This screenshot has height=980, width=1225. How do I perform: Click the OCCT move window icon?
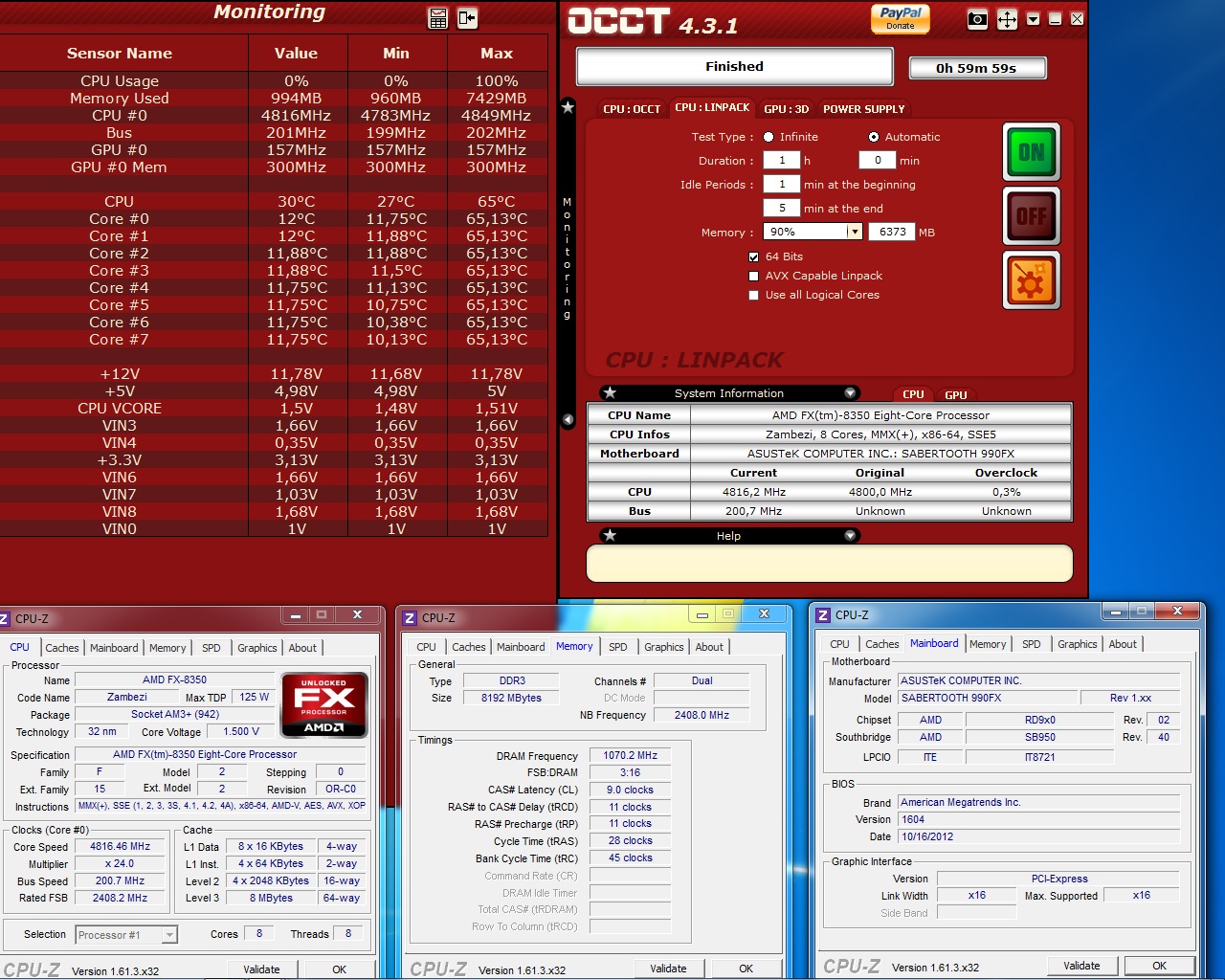pyautogui.click(x=1007, y=19)
